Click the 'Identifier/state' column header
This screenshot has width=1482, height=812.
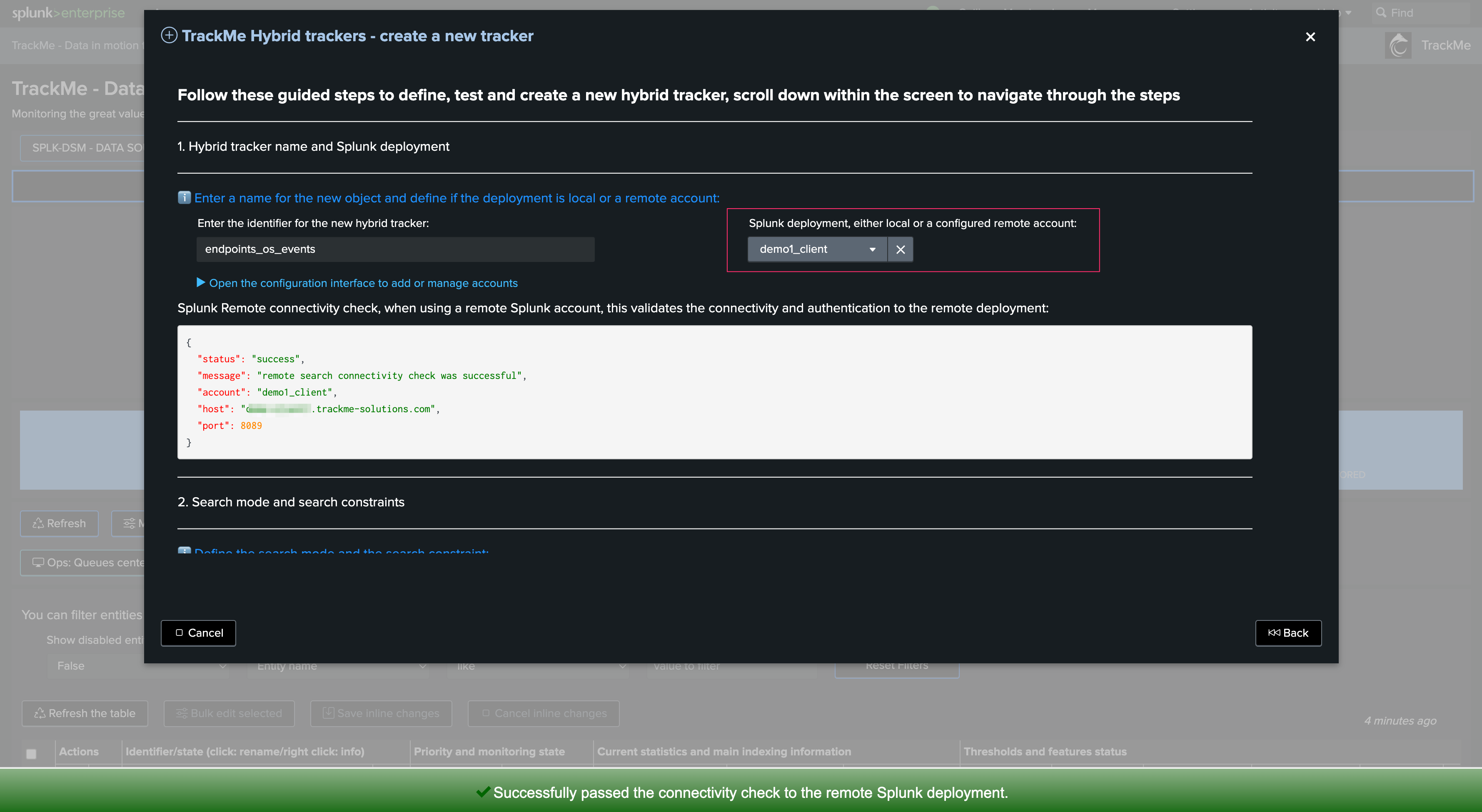(x=245, y=752)
